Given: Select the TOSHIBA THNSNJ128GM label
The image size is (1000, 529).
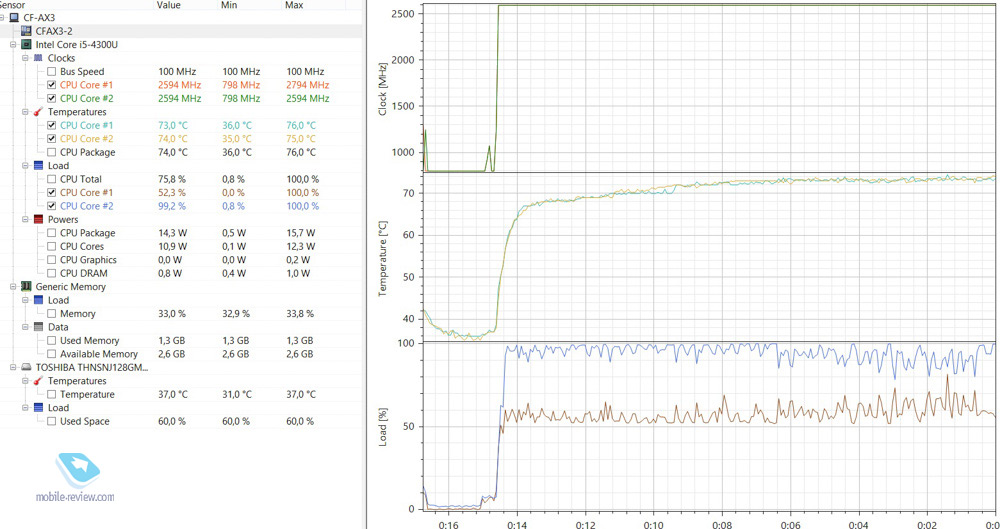Looking at the screenshot, I should 91,368.
